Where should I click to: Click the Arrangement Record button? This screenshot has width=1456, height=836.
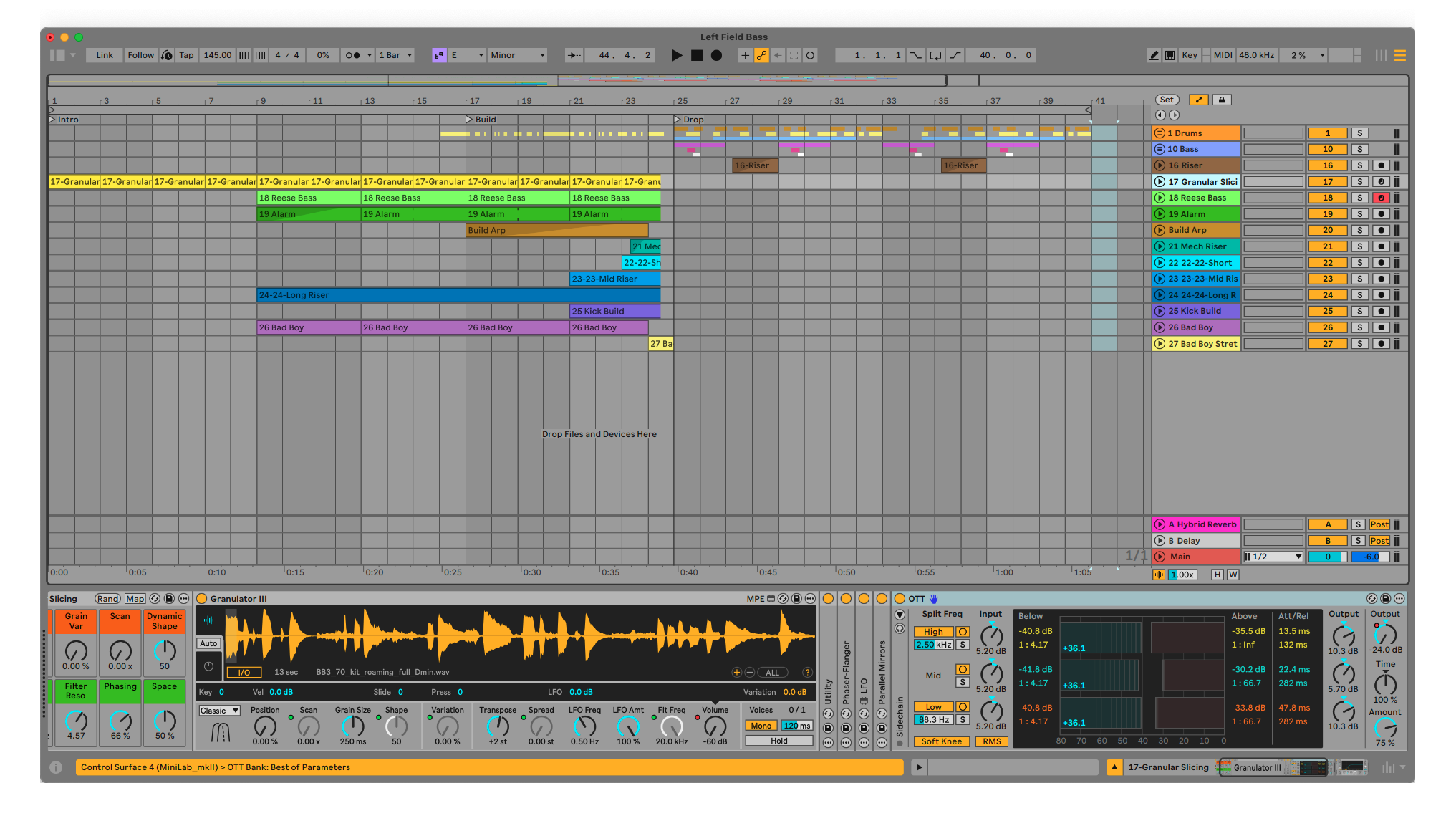point(716,55)
